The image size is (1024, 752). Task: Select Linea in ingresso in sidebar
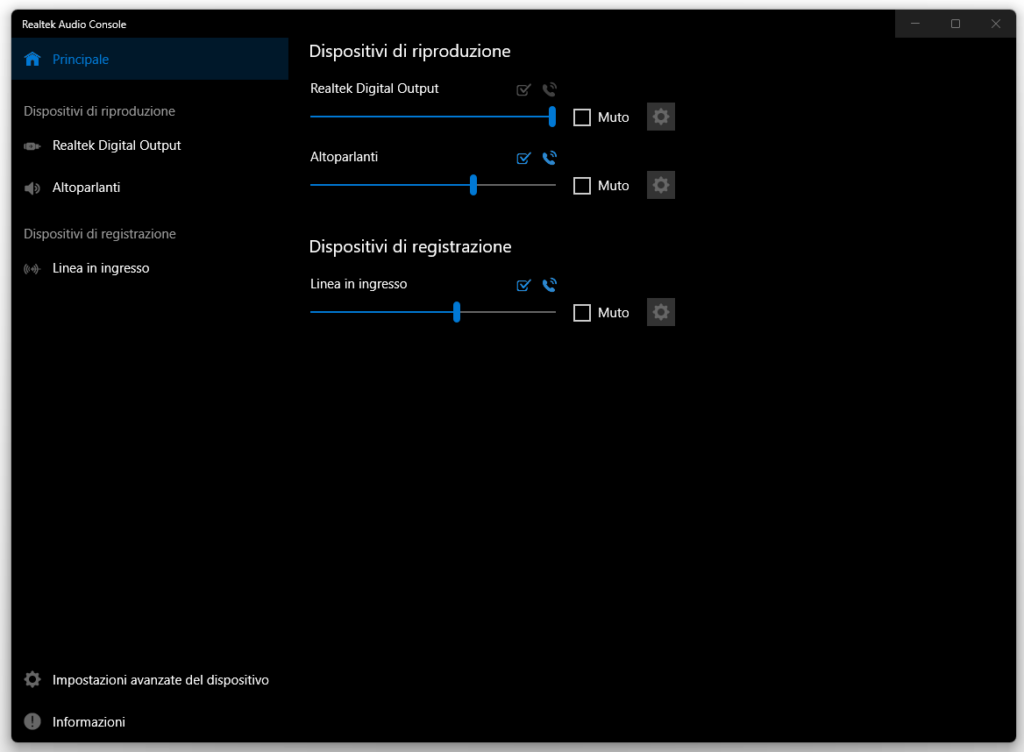pos(150,268)
